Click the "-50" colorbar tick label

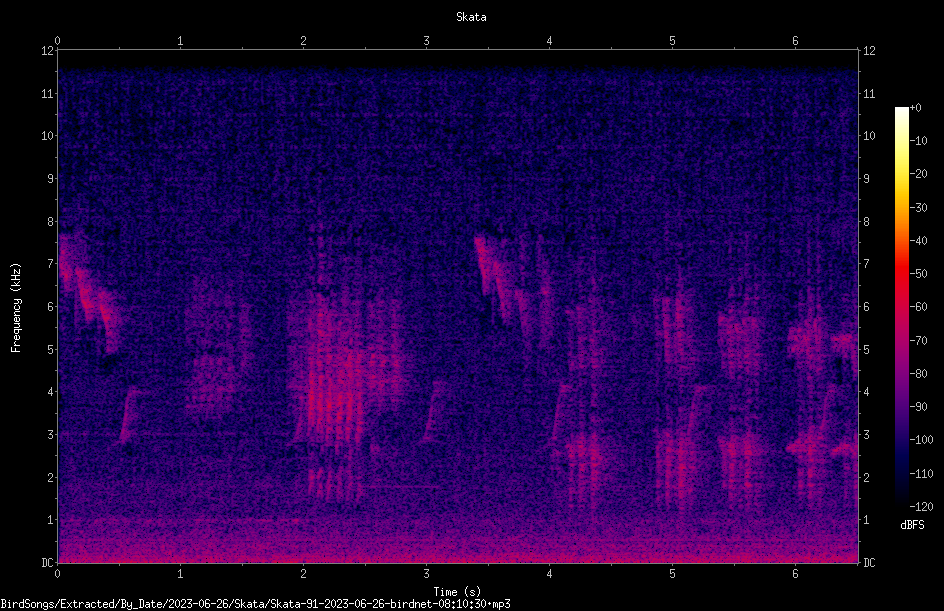point(919,274)
